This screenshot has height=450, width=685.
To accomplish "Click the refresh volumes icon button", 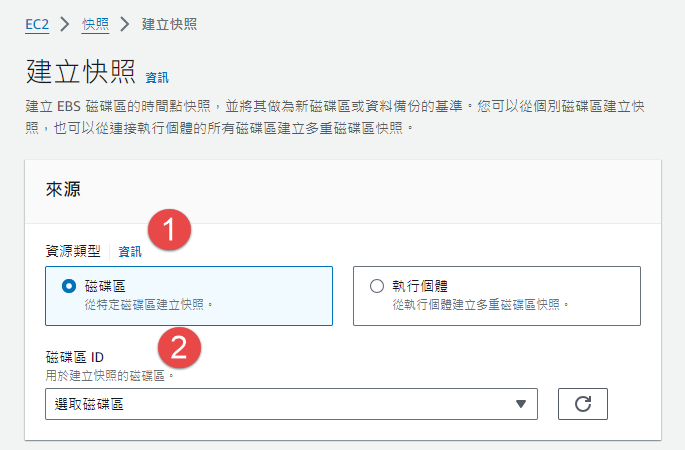I will [x=583, y=404].
